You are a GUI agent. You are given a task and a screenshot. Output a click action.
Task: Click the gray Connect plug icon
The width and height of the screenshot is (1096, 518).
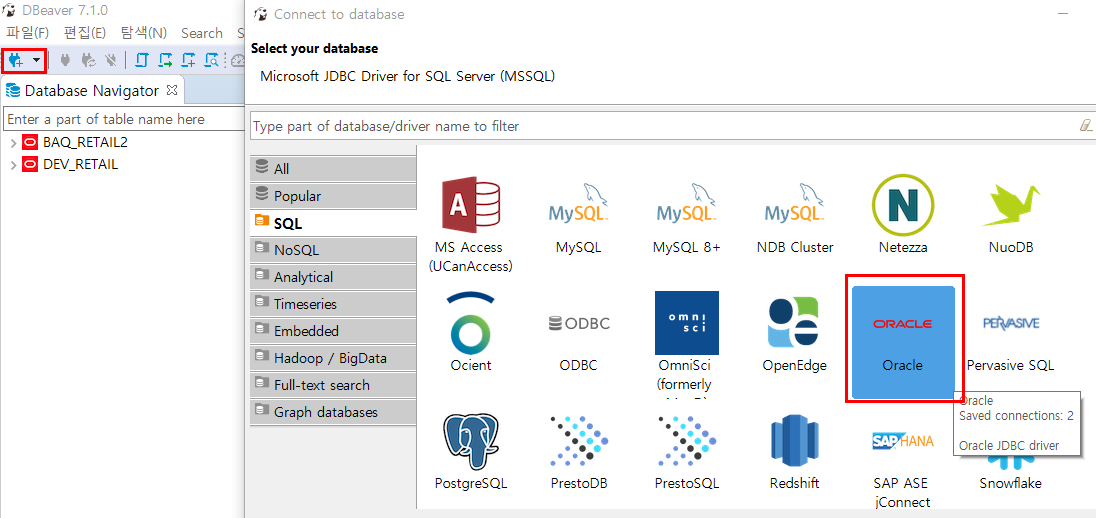coord(65,61)
